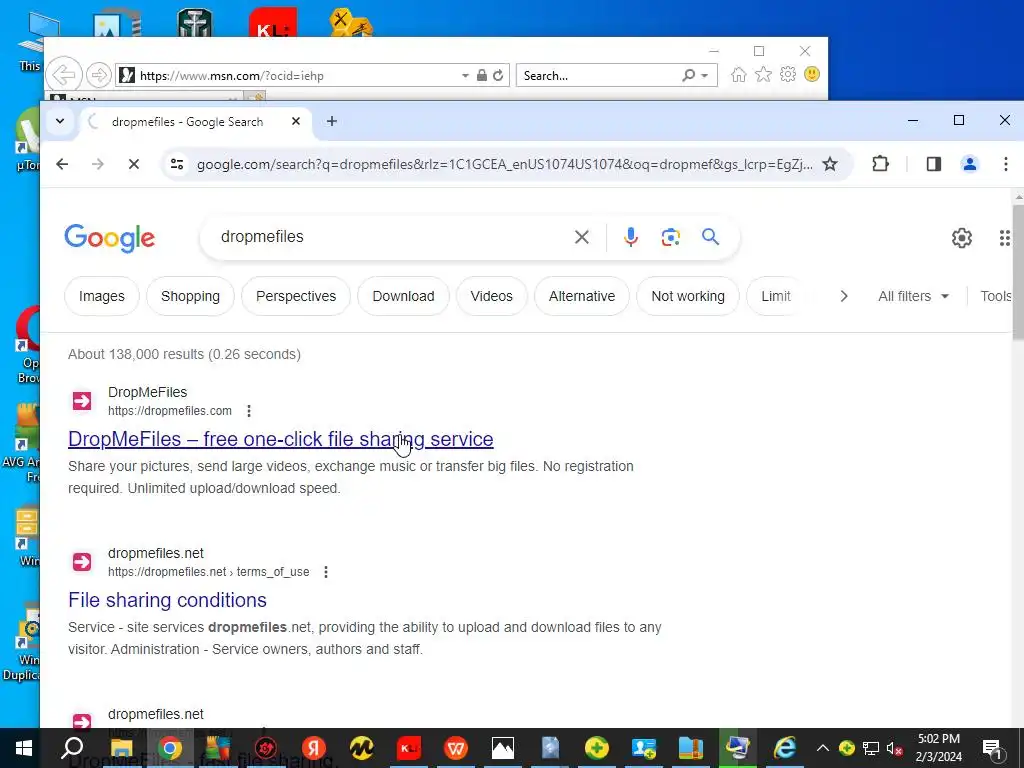The height and width of the screenshot is (768, 1024).
Task: Open Yandex browser from taskbar
Action: 313,748
